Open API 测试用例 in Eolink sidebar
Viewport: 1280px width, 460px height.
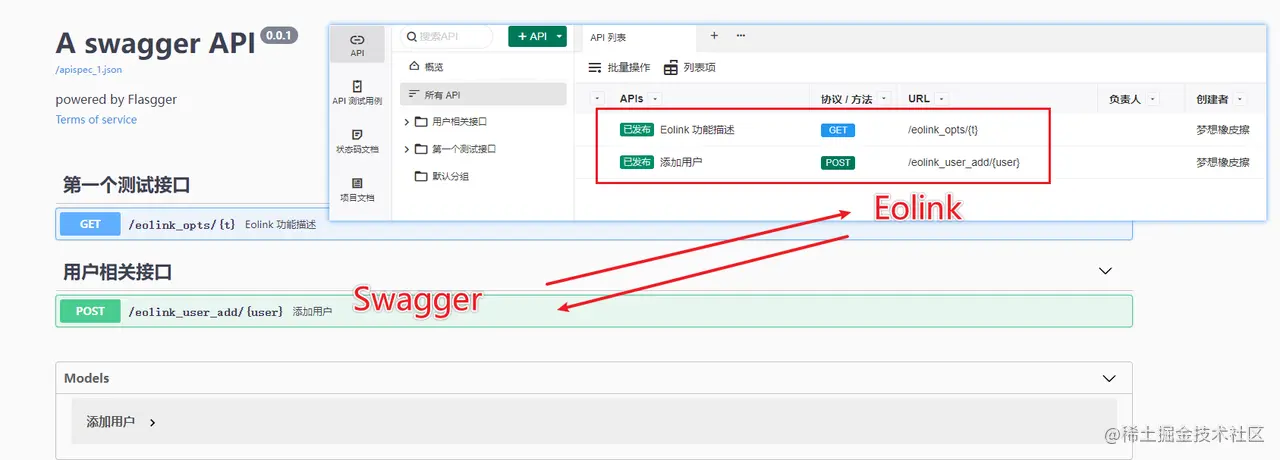click(x=357, y=93)
